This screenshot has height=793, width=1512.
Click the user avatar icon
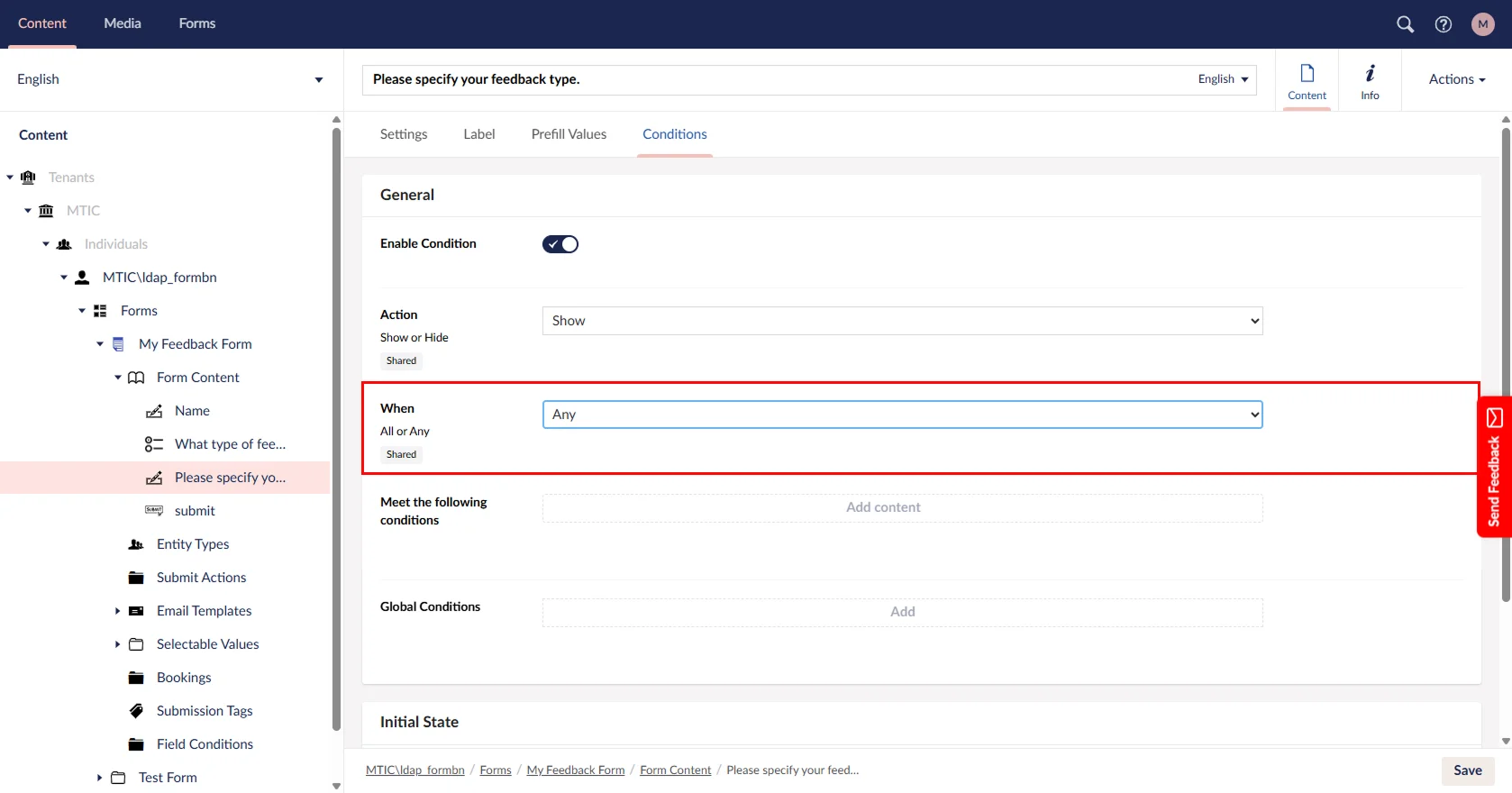pos(1482,24)
